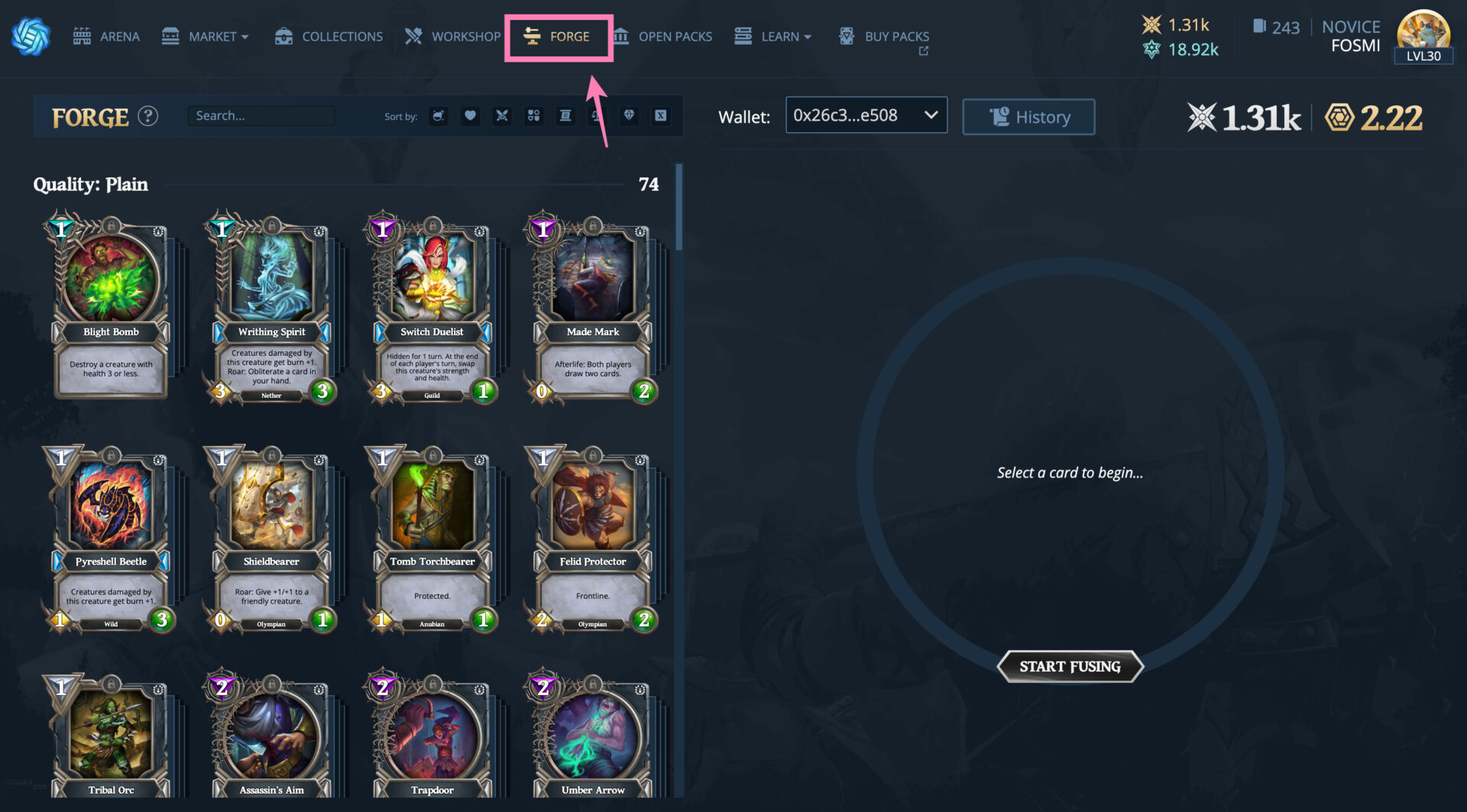Click the Start Fusing button
The width and height of the screenshot is (1467, 812).
coord(1070,666)
